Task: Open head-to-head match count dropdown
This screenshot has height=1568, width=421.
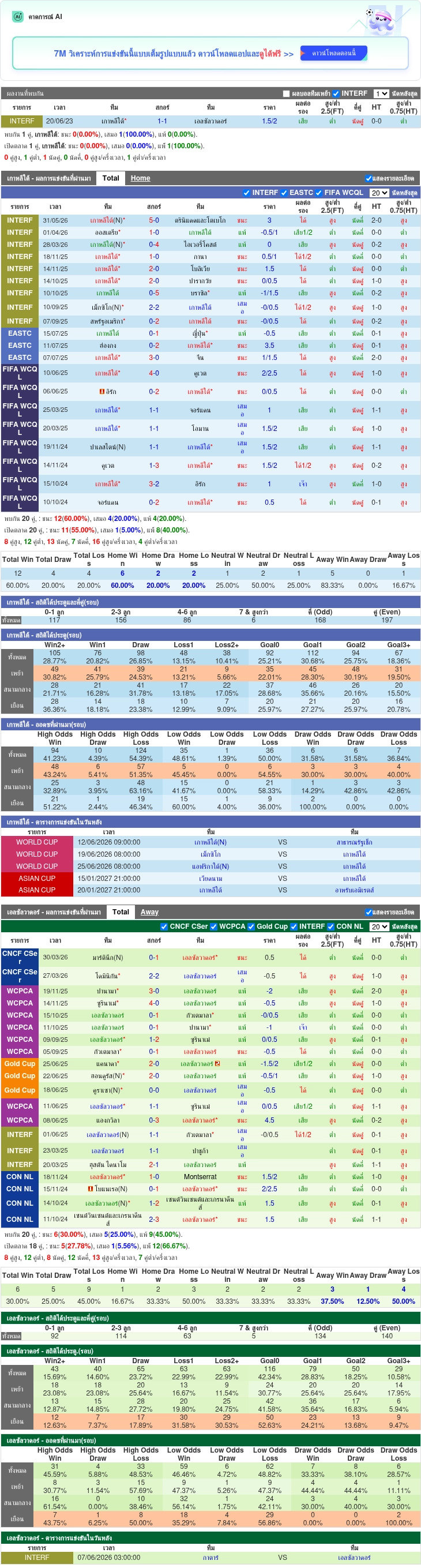Action: pos(381,93)
